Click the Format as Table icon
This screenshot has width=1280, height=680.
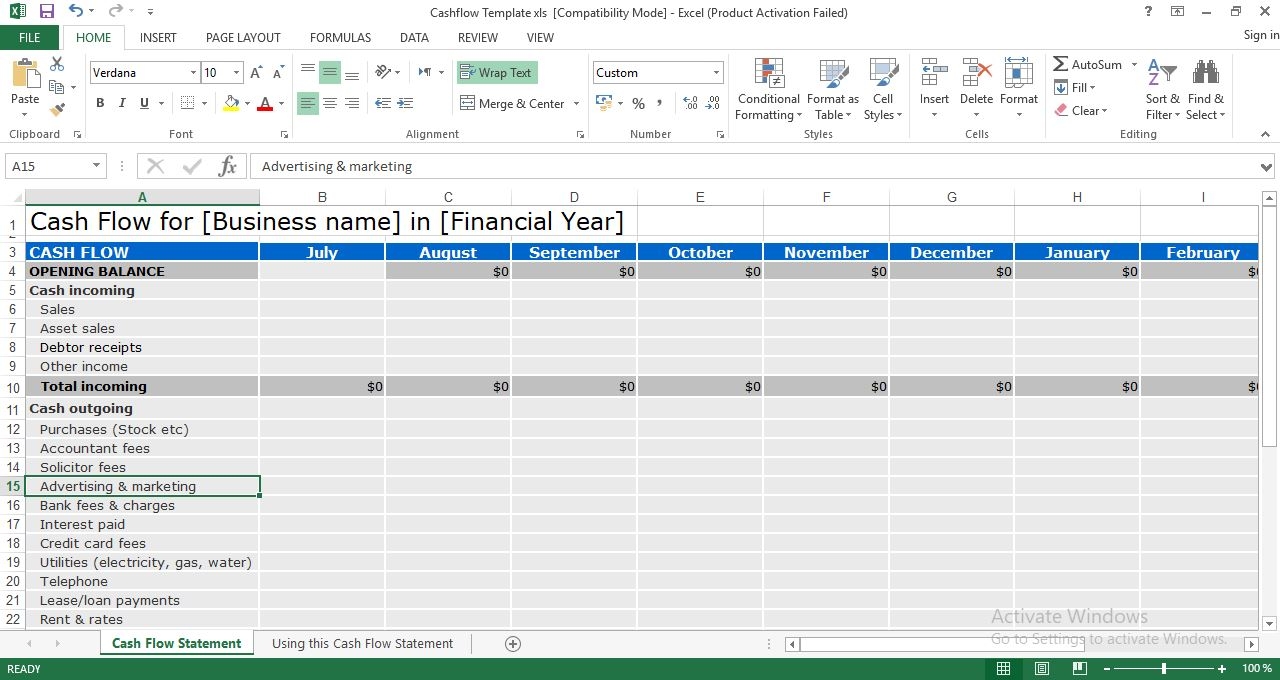pos(833,89)
